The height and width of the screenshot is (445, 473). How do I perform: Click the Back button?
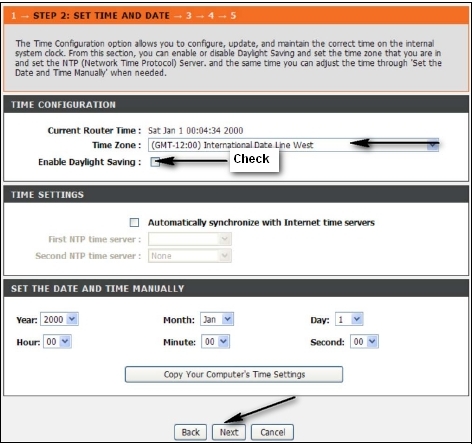click(x=190, y=432)
